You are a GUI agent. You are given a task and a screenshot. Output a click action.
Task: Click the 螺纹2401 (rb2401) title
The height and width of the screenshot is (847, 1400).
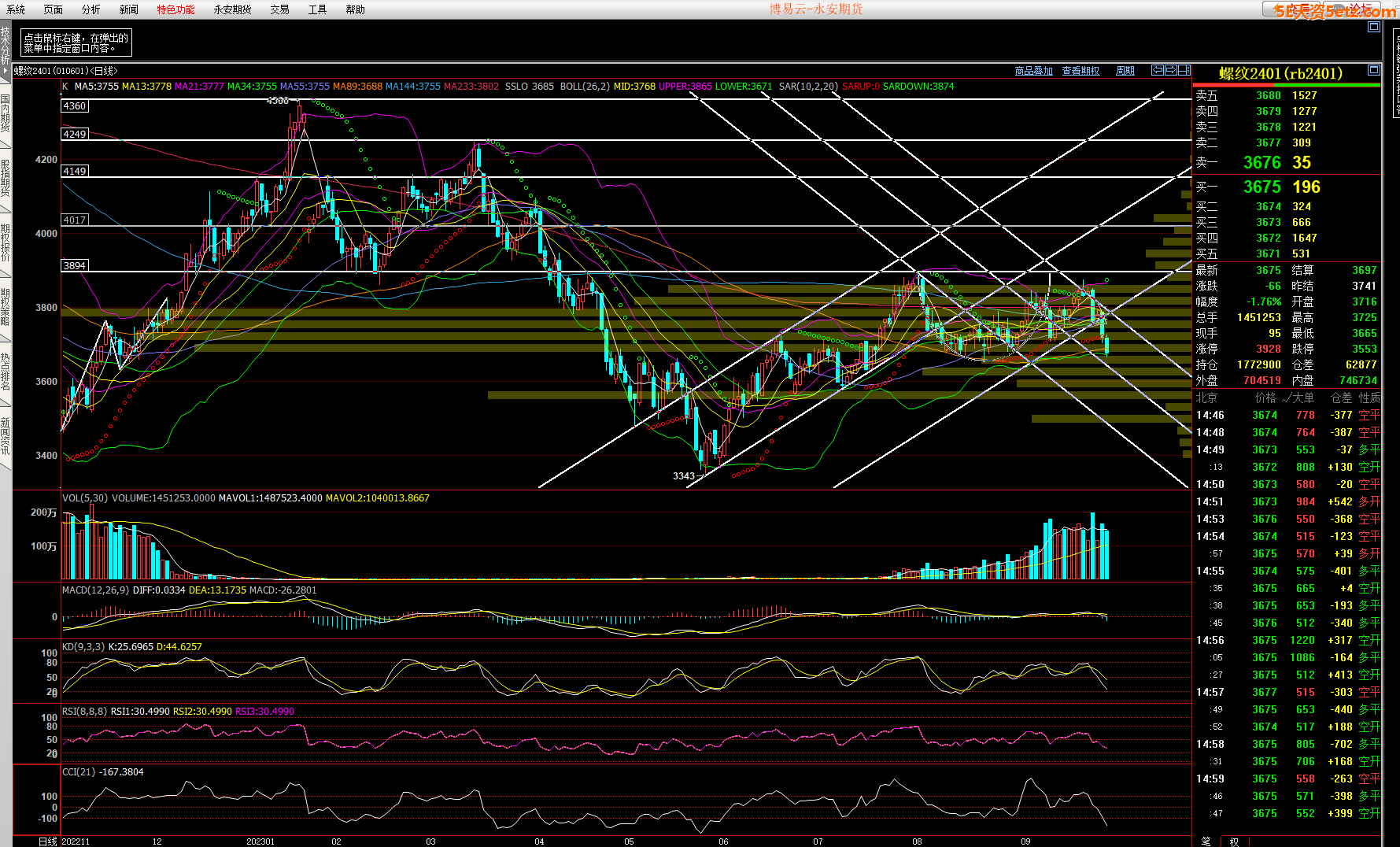click(1280, 73)
